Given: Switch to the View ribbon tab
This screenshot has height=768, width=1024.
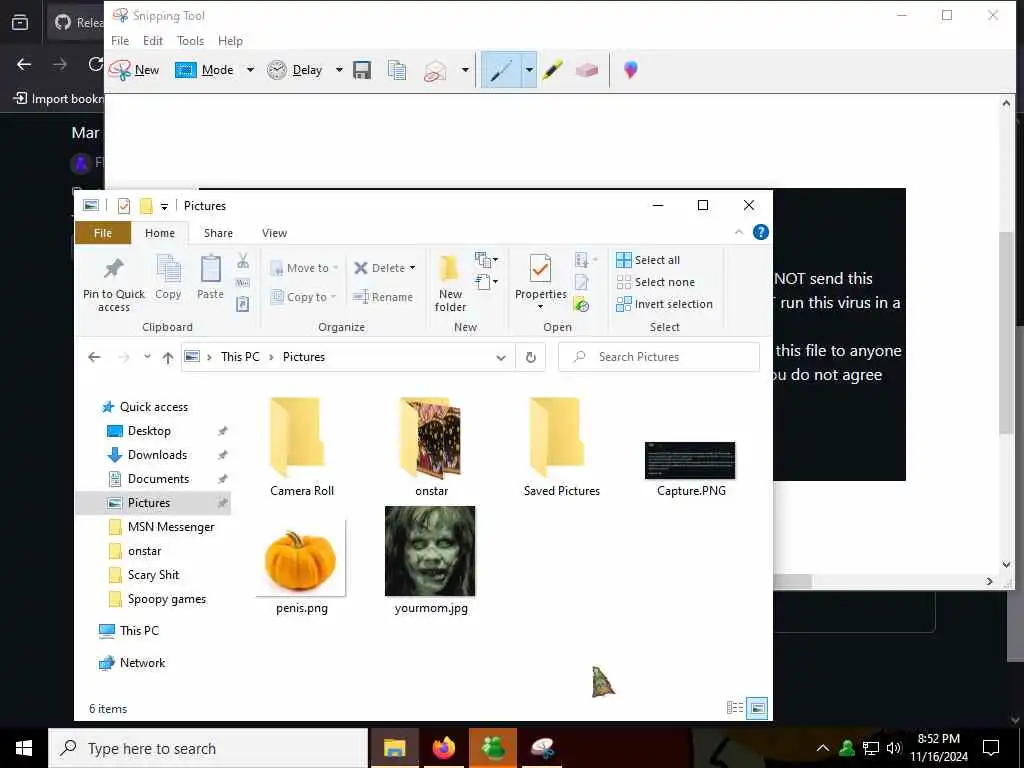Looking at the screenshot, I should [274, 233].
